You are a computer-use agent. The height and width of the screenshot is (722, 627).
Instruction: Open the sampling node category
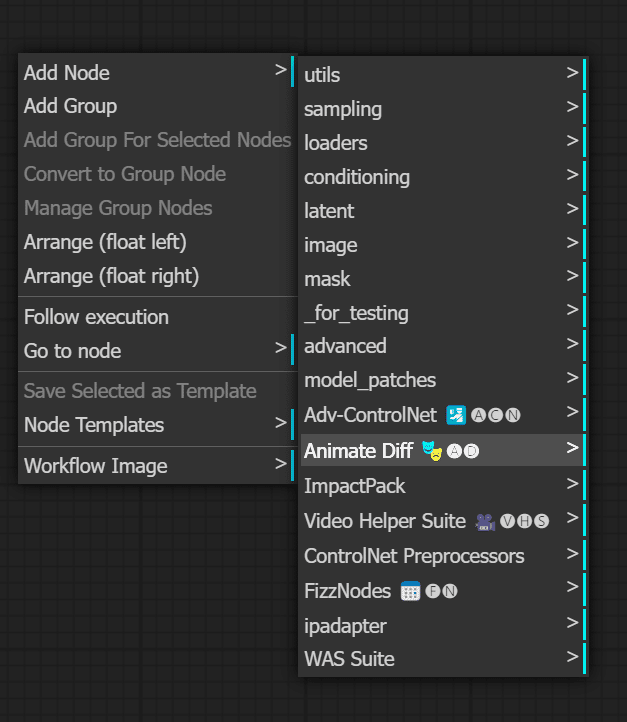(443, 109)
